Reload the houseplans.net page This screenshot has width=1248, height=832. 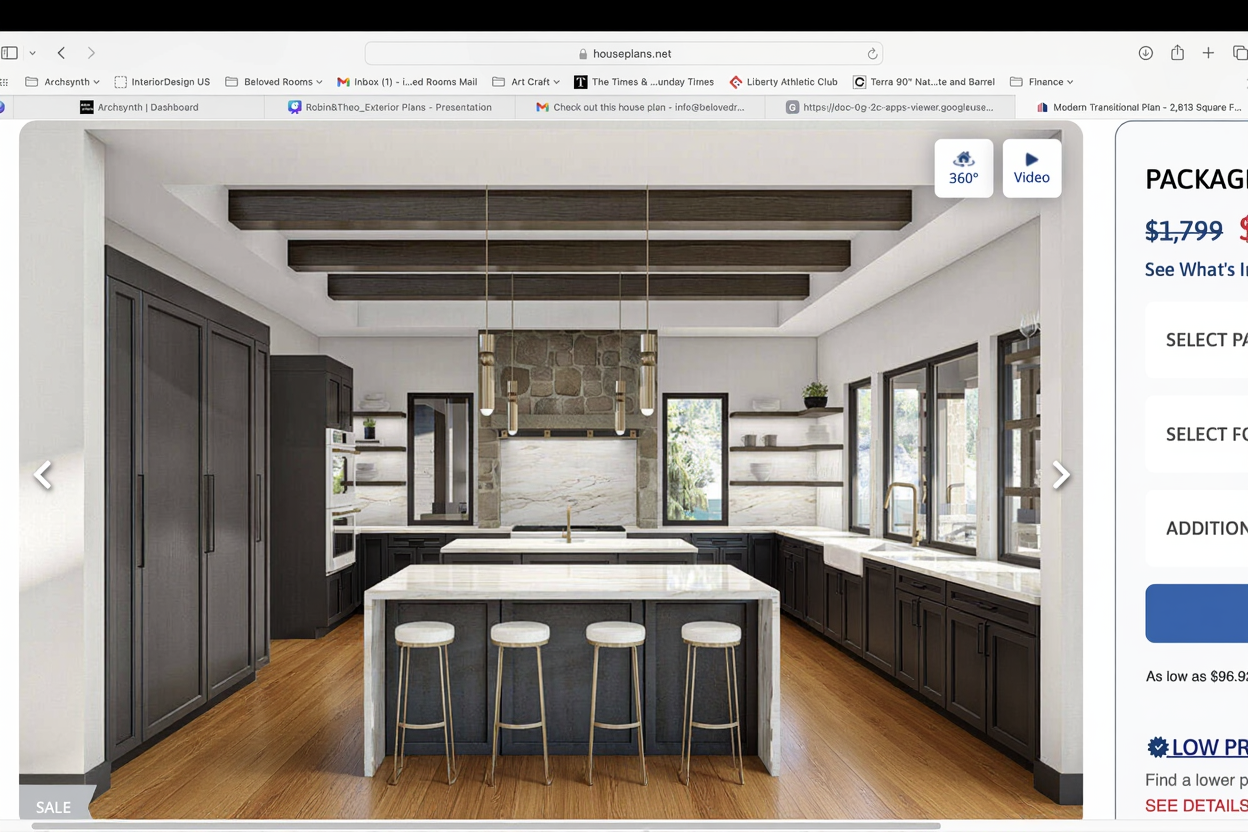point(872,54)
